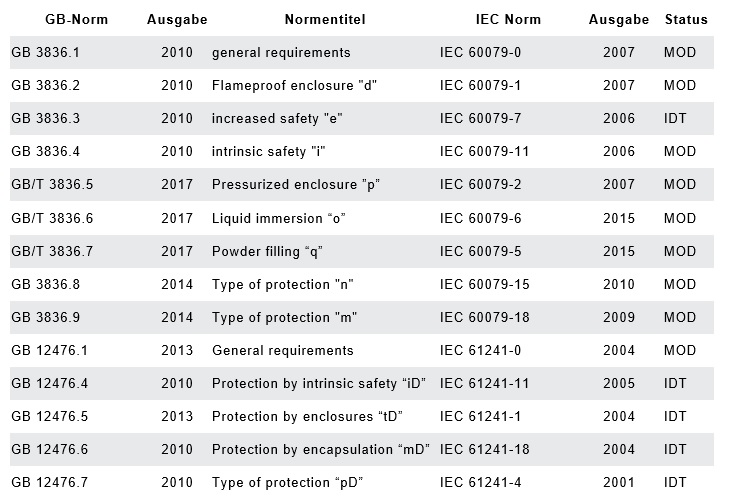Click Protection by intrinsic safety "iD" title

point(320,383)
